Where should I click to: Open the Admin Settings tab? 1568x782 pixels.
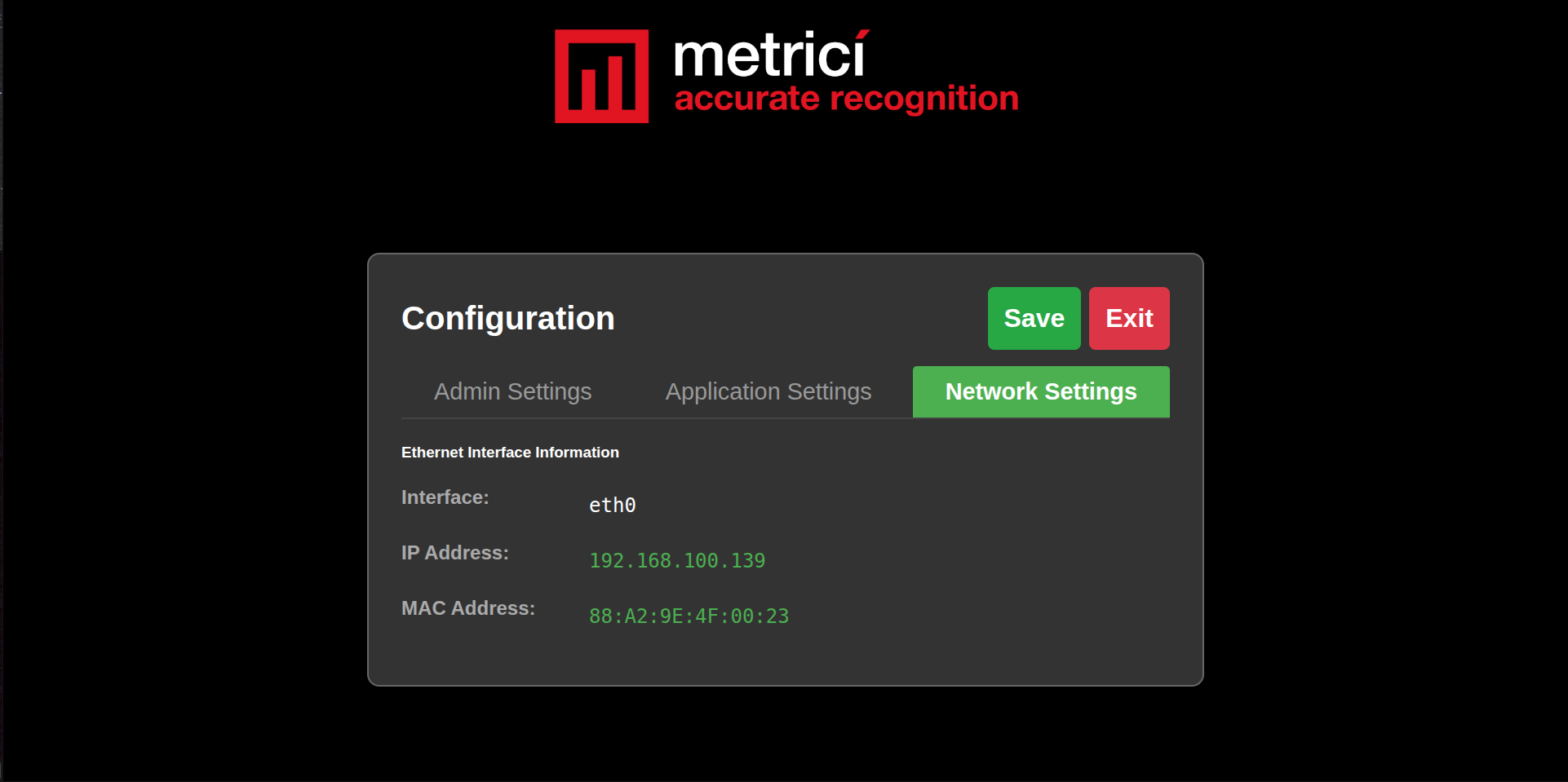513,391
